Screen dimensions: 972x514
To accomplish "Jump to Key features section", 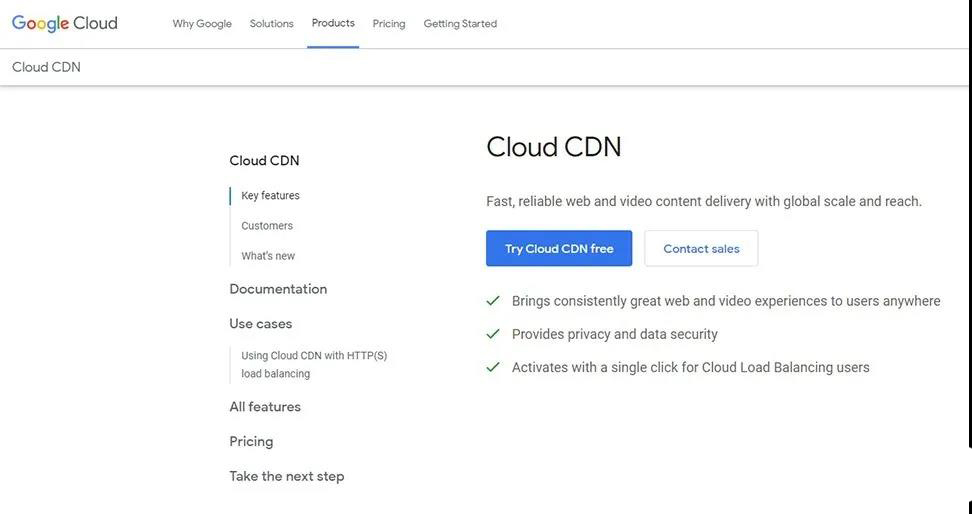I will pyautogui.click(x=270, y=196).
